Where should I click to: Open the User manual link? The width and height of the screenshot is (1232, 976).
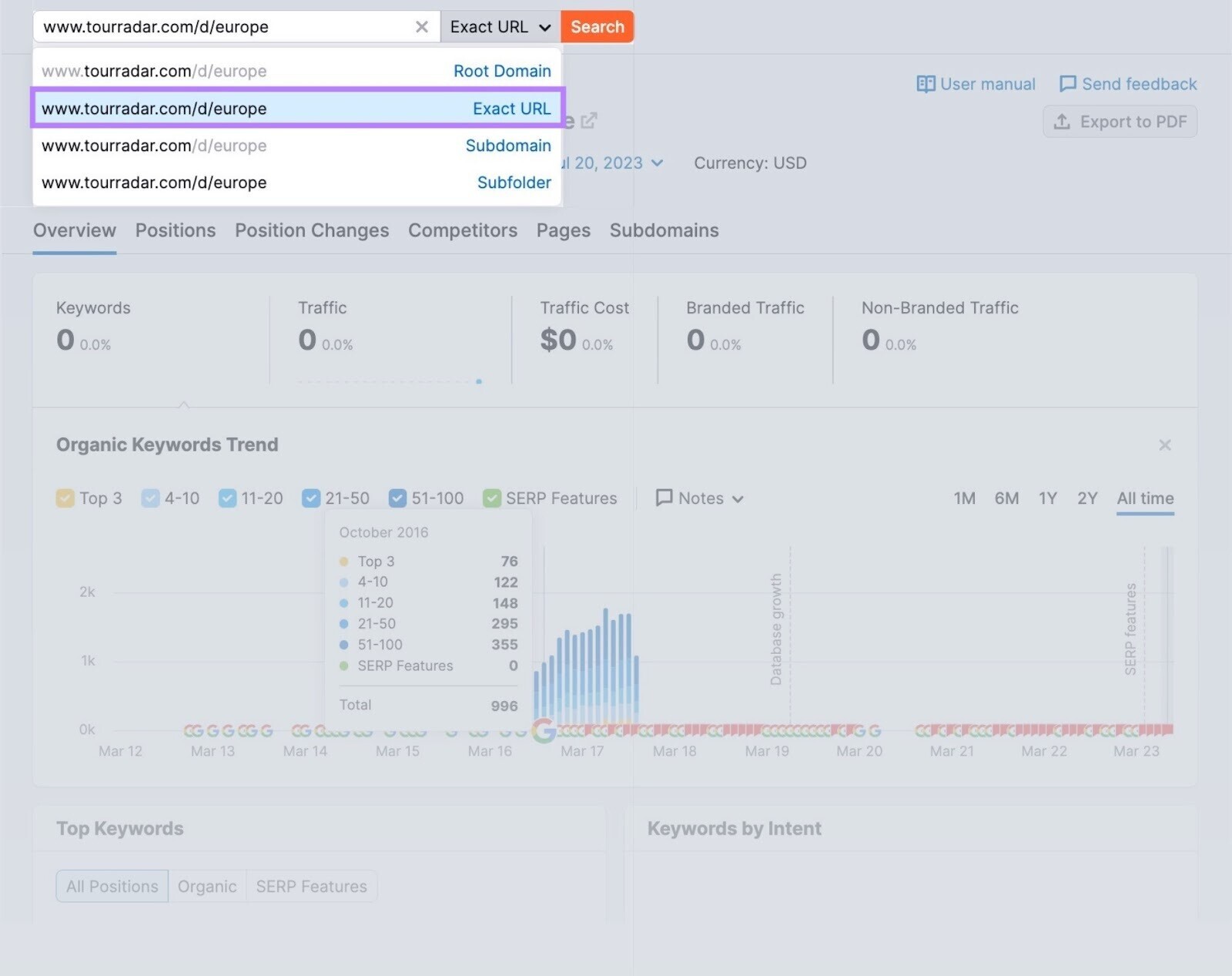click(976, 84)
